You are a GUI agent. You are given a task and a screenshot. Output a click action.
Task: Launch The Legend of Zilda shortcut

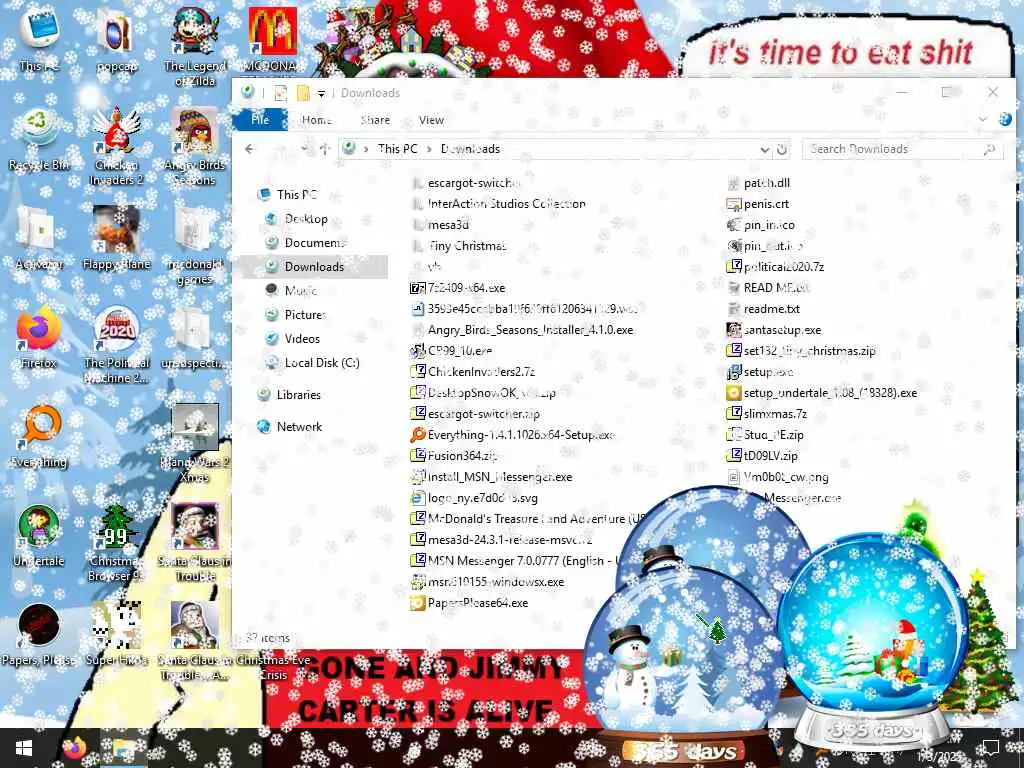(x=195, y=46)
